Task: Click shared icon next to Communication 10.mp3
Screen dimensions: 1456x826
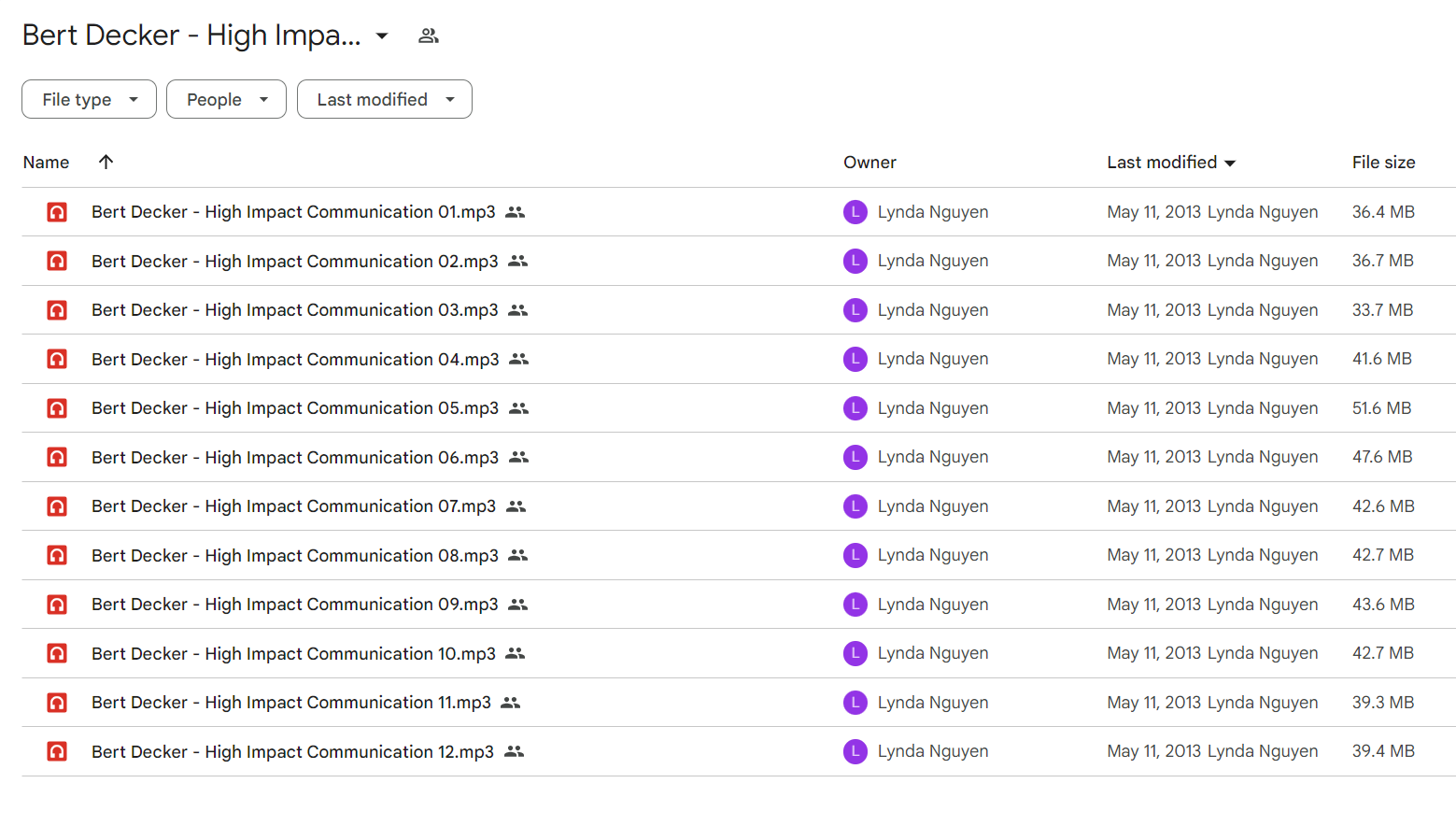Action: (516, 653)
